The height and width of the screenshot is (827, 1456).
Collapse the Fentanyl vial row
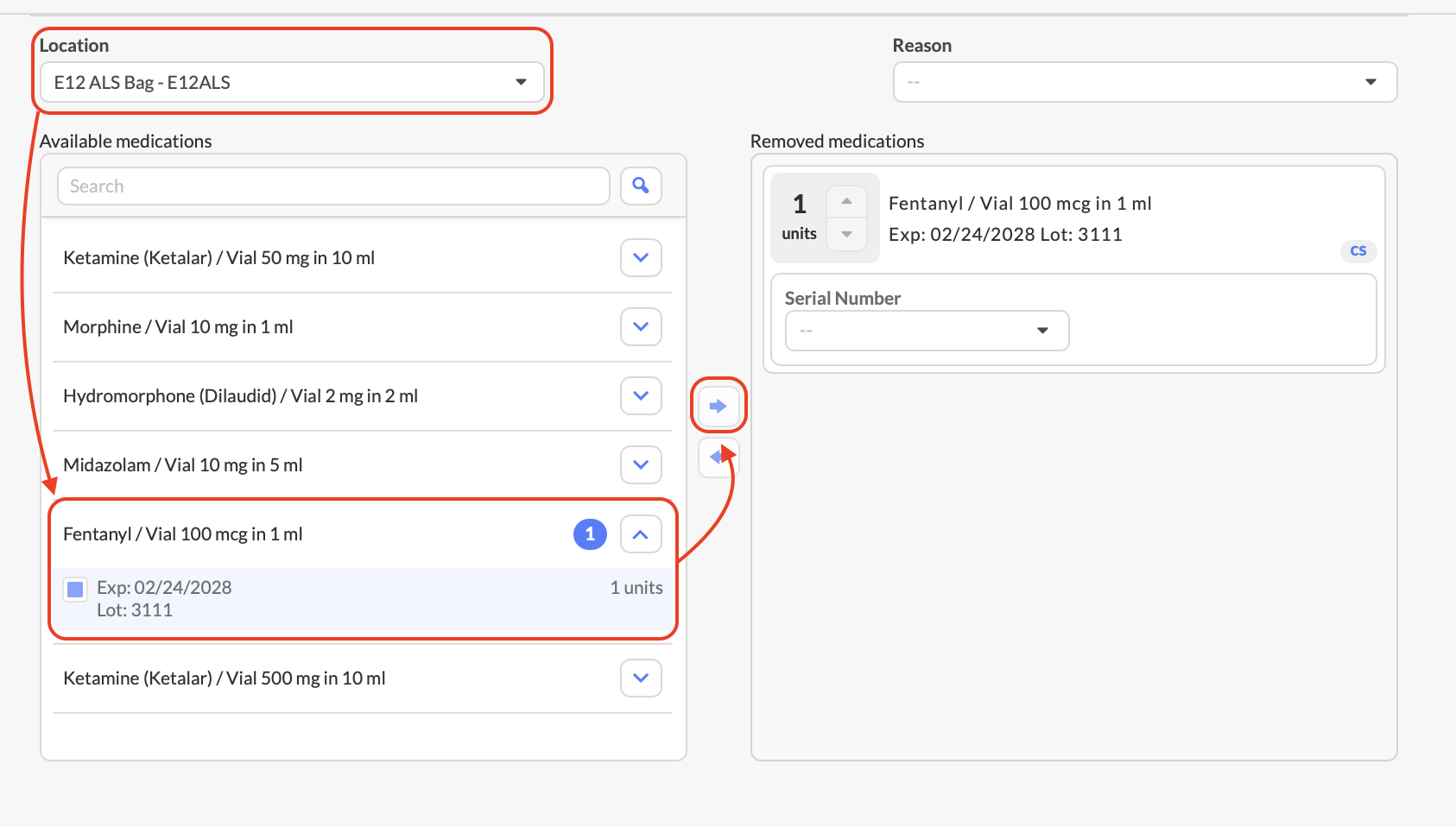[641, 534]
